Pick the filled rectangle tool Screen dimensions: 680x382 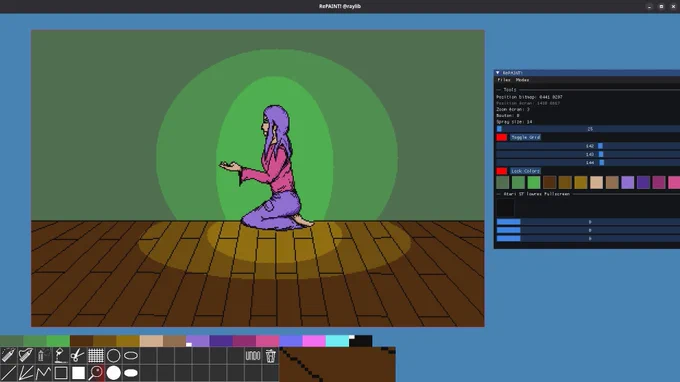(x=78, y=373)
